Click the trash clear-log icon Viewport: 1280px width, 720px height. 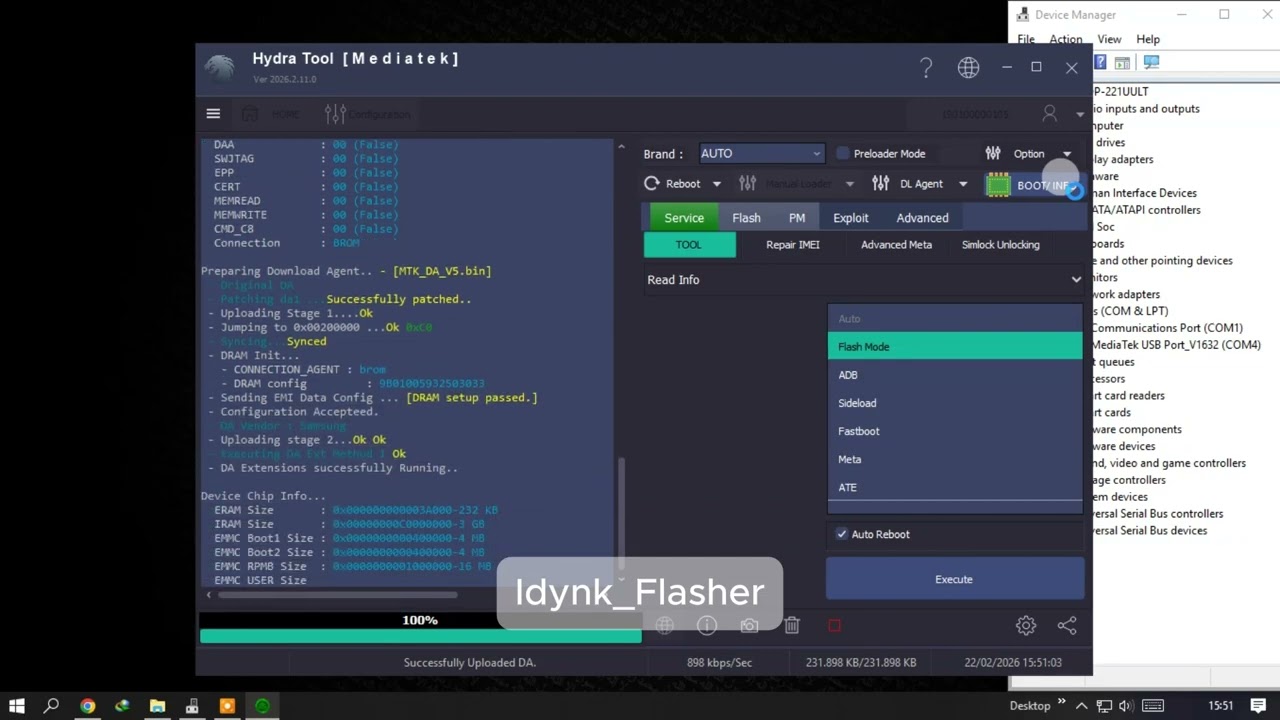pyautogui.click(x=792, y=626)
